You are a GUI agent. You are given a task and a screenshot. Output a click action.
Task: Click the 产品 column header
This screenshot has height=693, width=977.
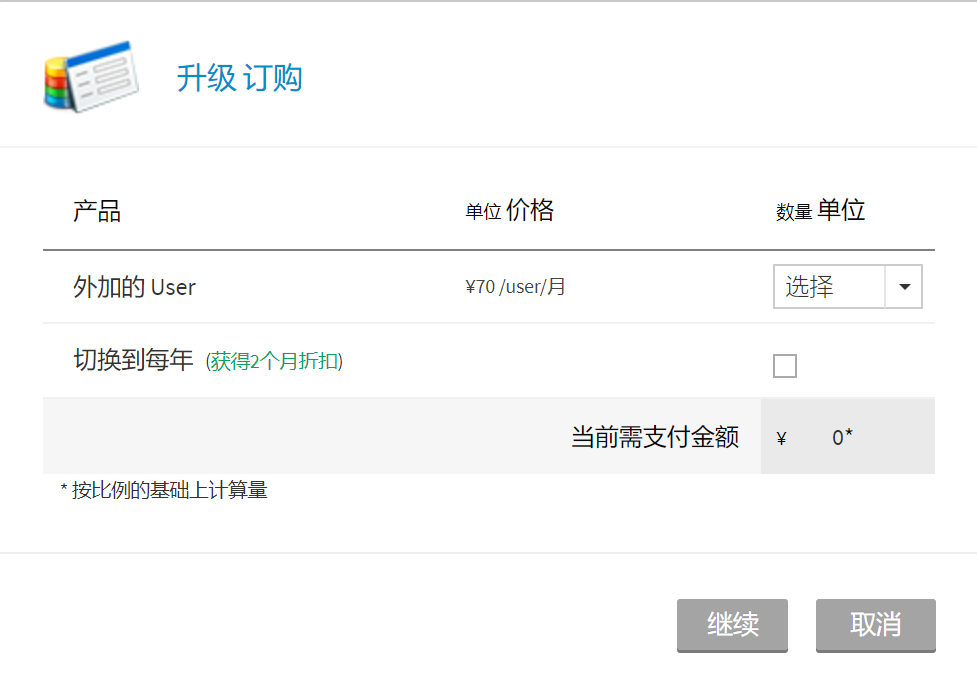tap(97, 211)
